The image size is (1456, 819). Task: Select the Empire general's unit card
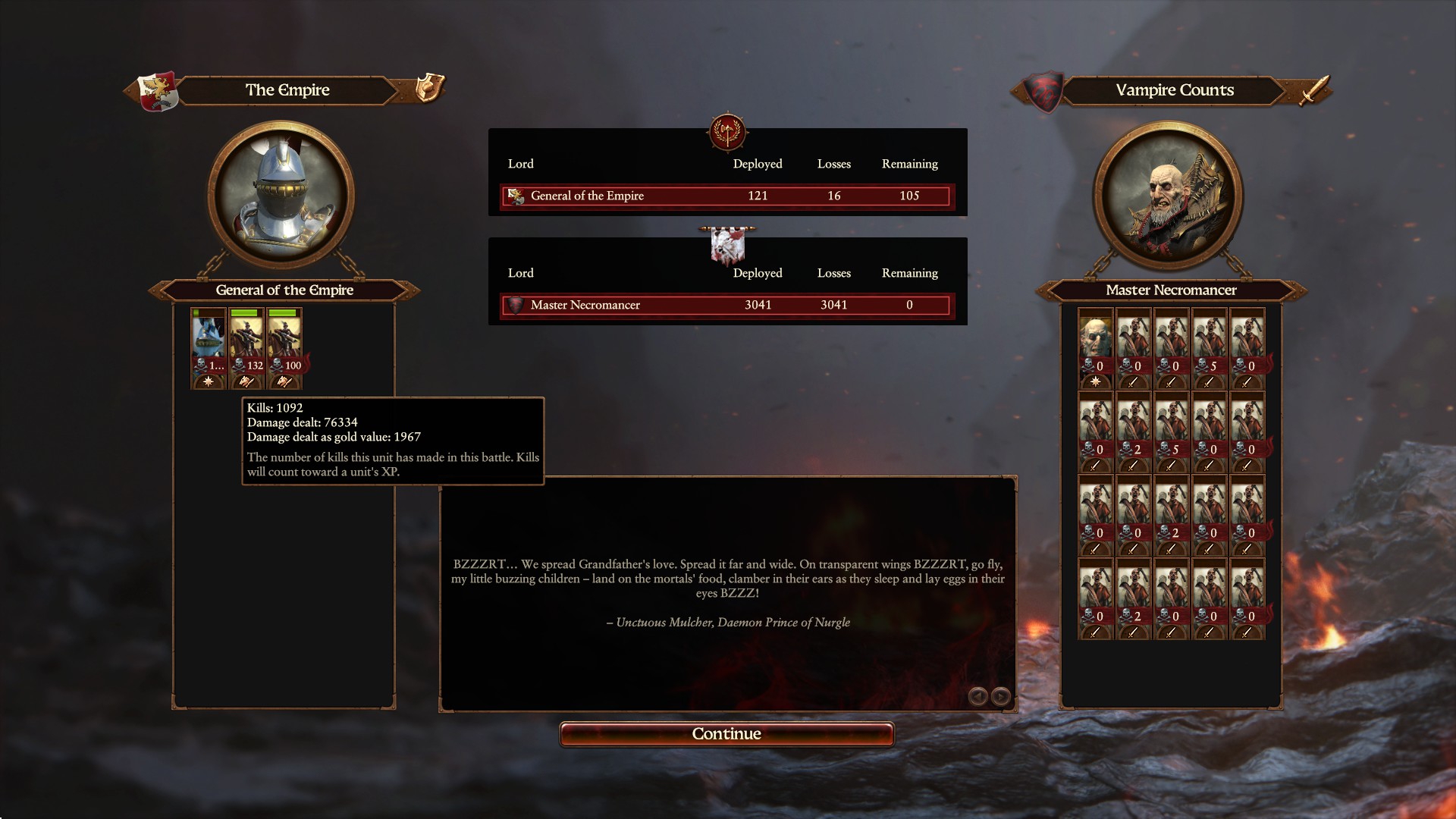coord(209,348)
